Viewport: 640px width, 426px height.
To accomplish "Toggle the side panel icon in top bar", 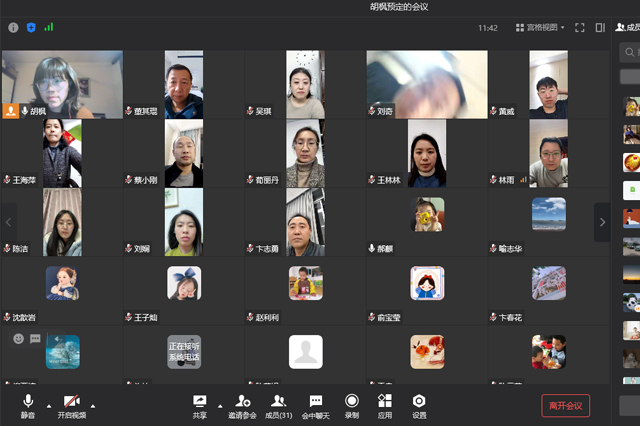I will coord(600,28).
